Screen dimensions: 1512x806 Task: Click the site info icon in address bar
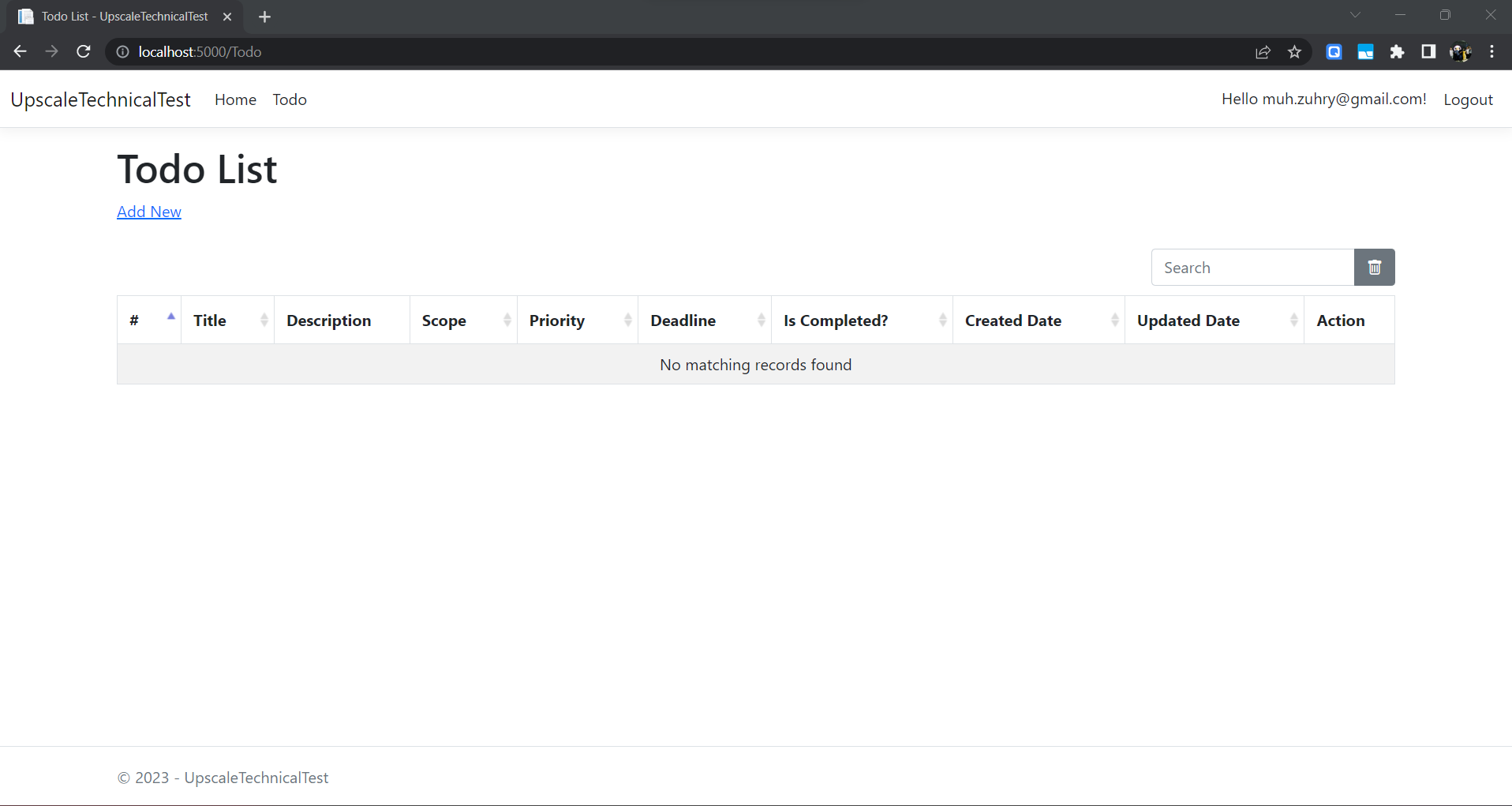click(122, 52)
